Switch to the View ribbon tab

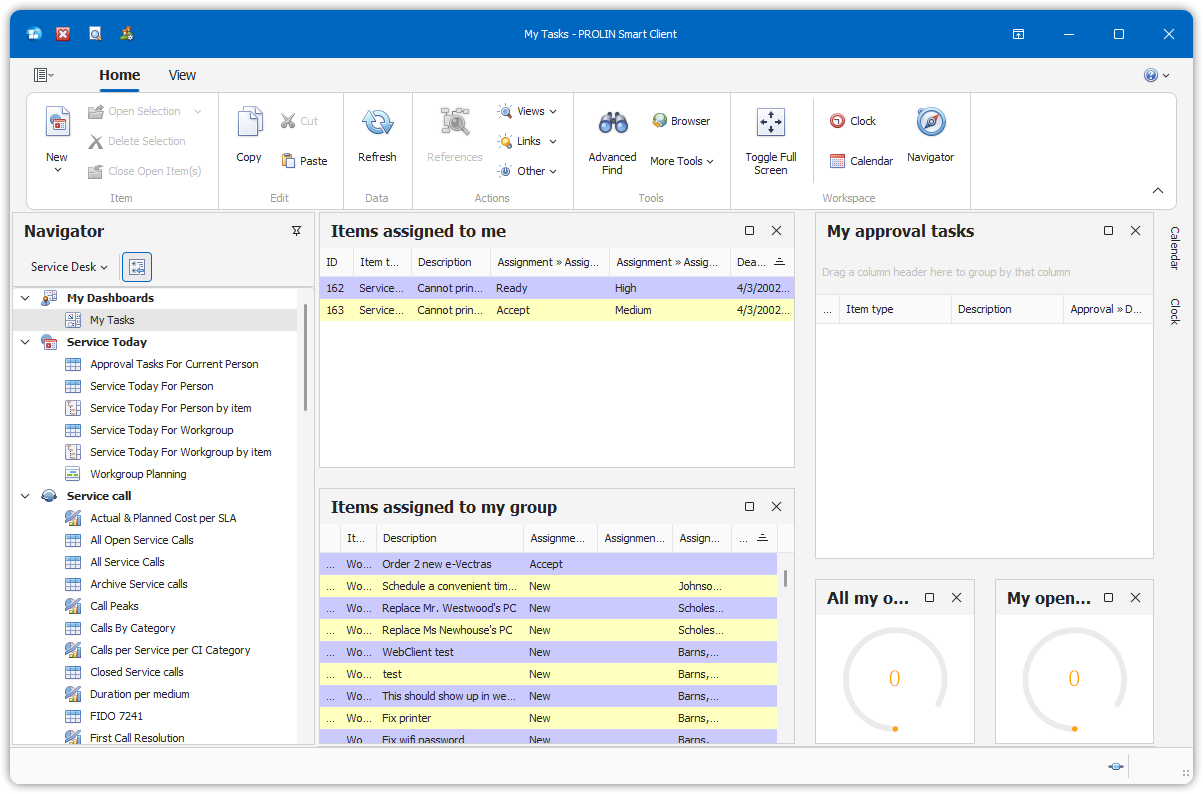tap(182, 75)
